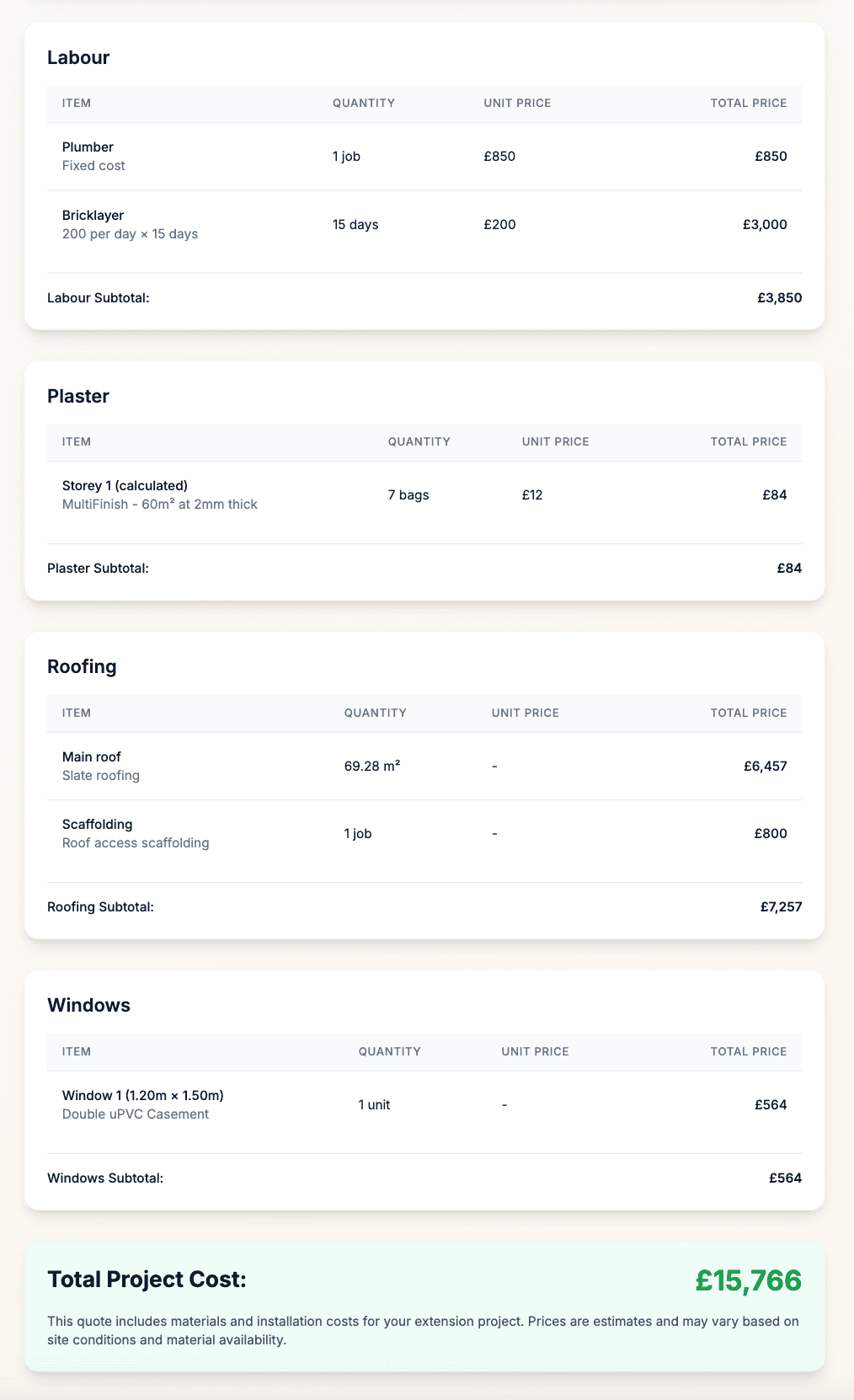Screen dimensions: 854x1400
Task: Click the Plaster section heading
Action: pos(78,396)
